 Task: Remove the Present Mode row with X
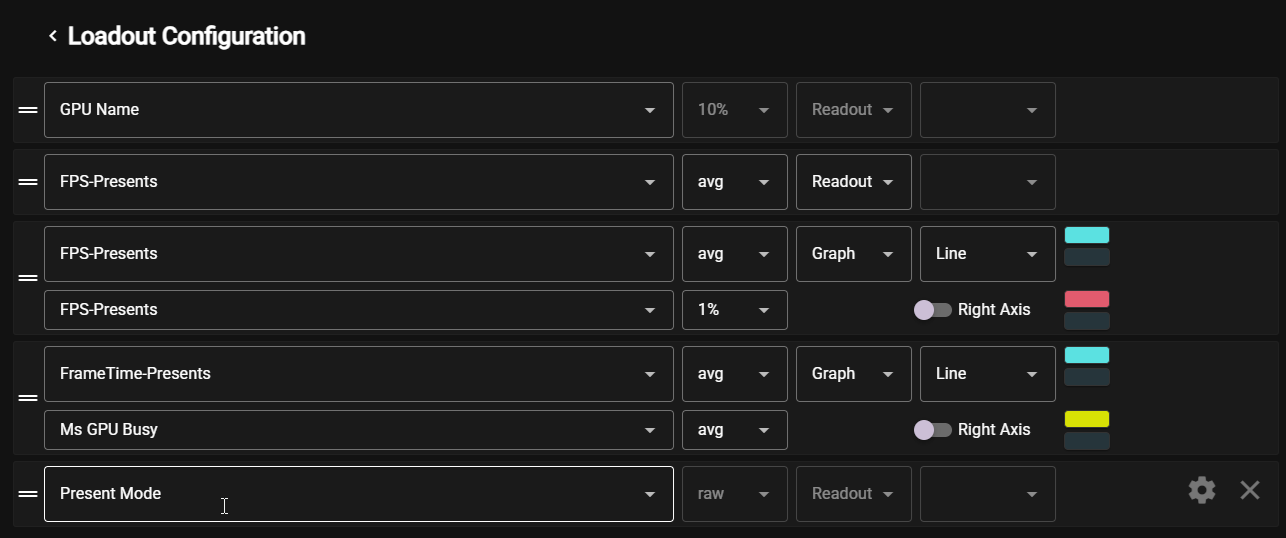(1250, 490)
